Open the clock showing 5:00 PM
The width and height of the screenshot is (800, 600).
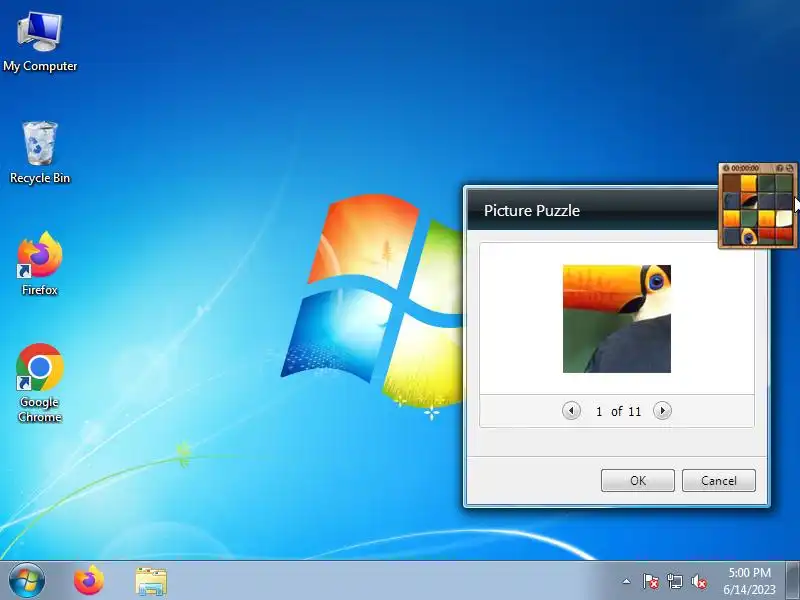point(749,581)
